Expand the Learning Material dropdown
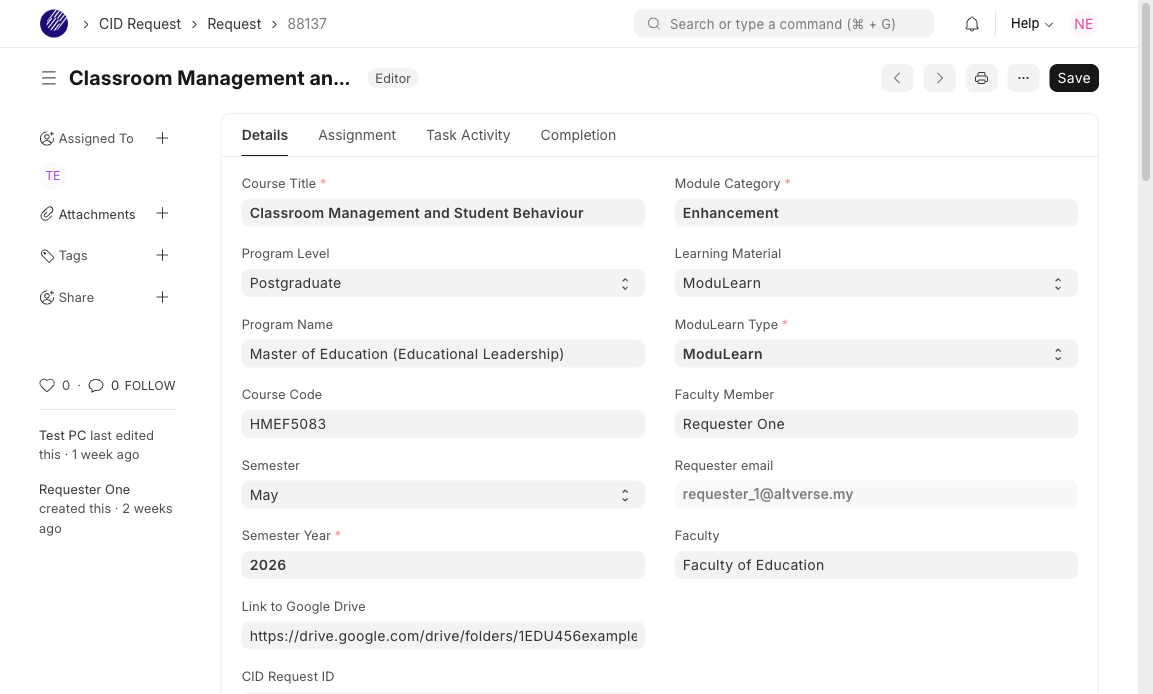Viewport: 1153px width, 694px height. click(875, 283)
